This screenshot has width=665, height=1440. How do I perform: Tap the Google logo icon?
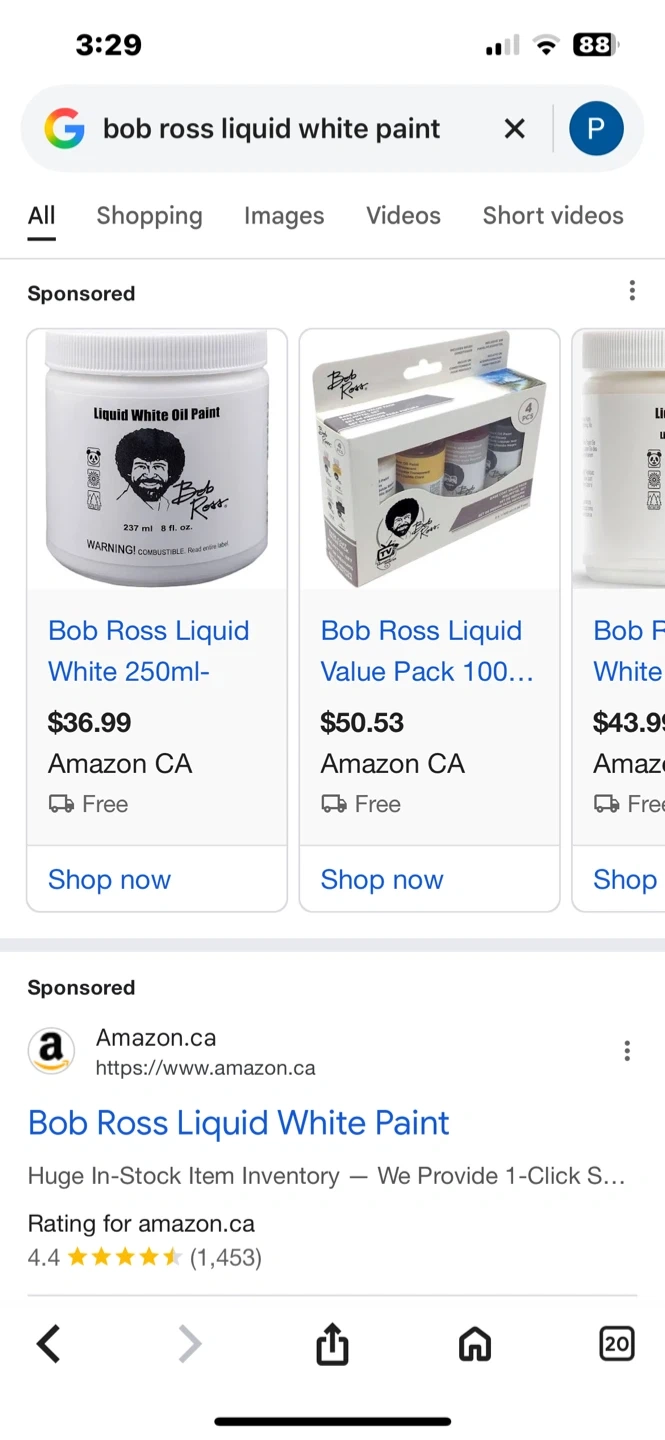[x=64, y=129]
